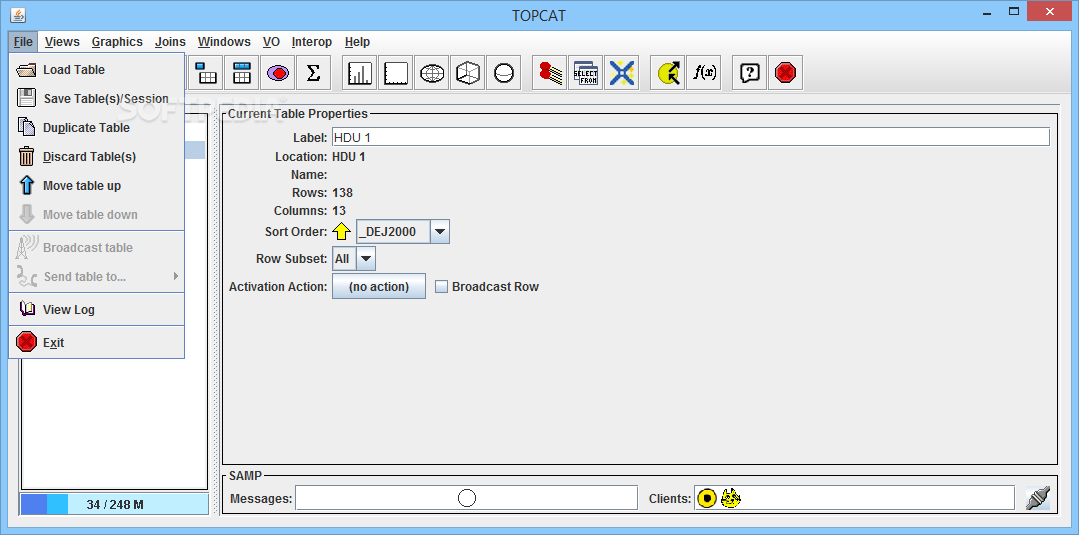The image size is (1079, 535).
Task: Select the hub client icon in Clients
Action: [x=707, y=498]
